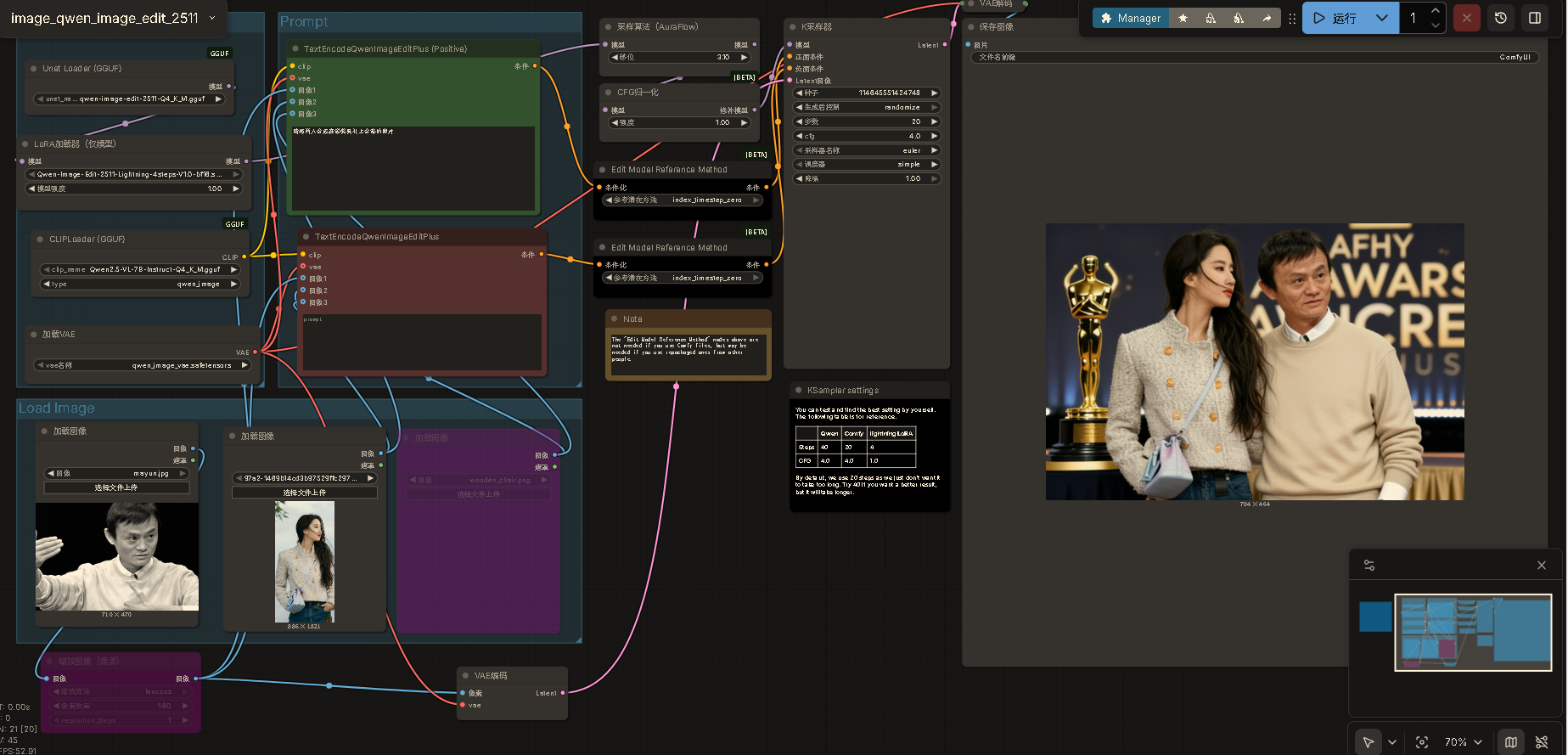
Task: Collapse the K采样器 node via title dot
Action: [x=793, y=27]
